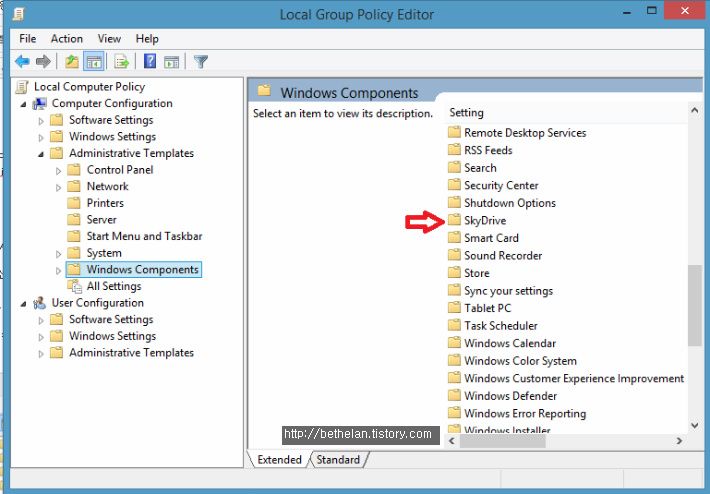Click the Windows Defender folder icon
The image size is (710, 494).
pos(454,395)
